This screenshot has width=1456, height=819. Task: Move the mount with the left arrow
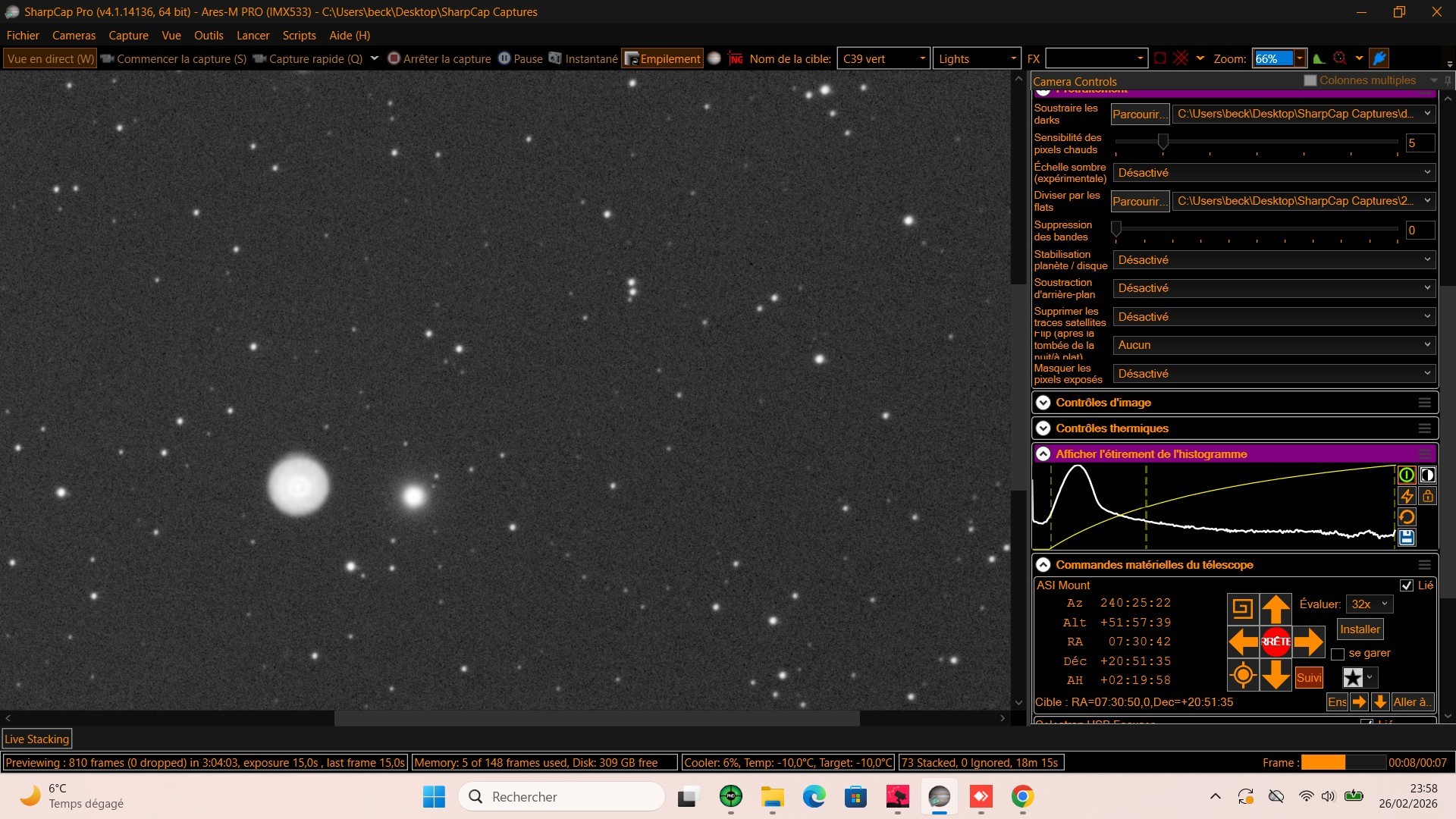pyautogui.click(x=1243, y=642)
